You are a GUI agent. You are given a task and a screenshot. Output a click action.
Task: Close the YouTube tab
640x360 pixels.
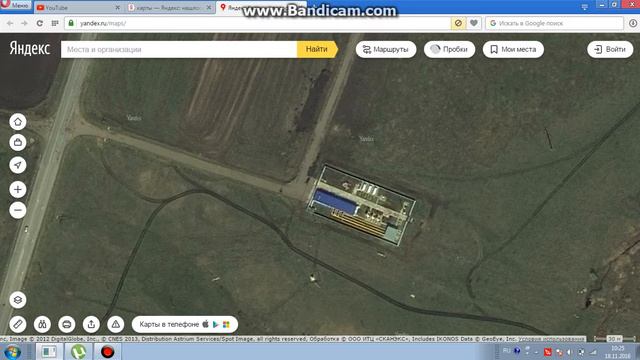coord(117,7)
